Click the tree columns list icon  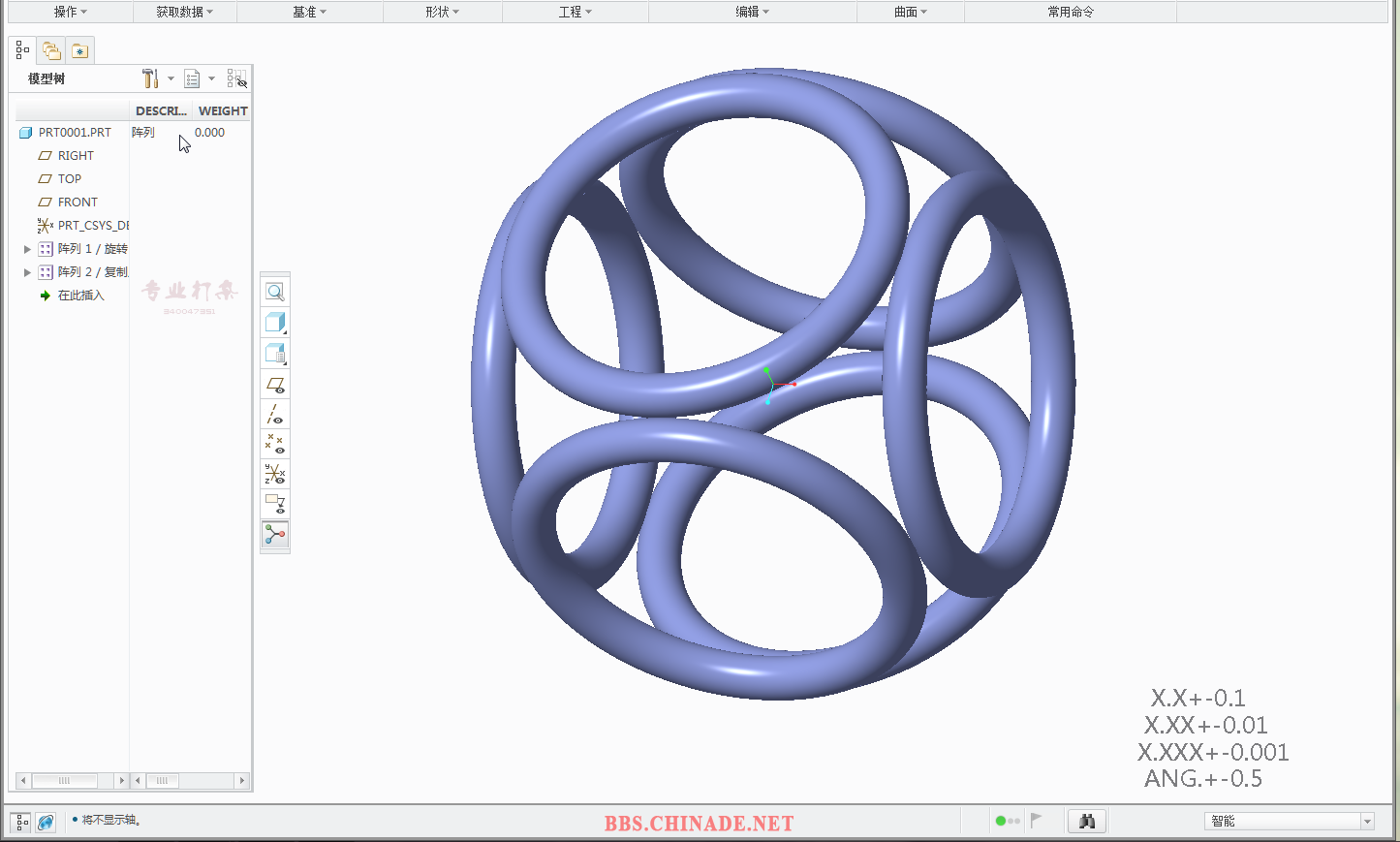[192, 78]
